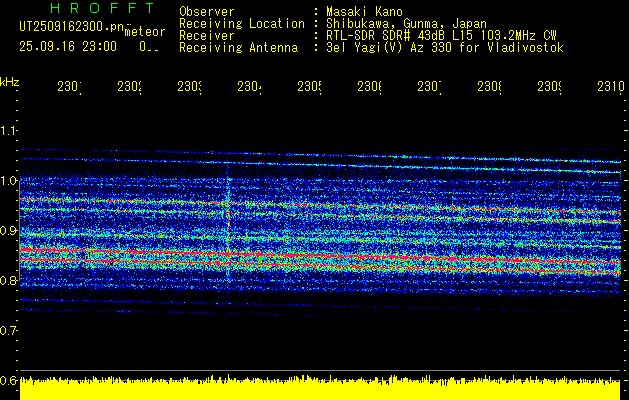This screenshot has height=400, width=629.
Task: Click the 0.8 kHz axis label
Action: click(x=9, y=280)
